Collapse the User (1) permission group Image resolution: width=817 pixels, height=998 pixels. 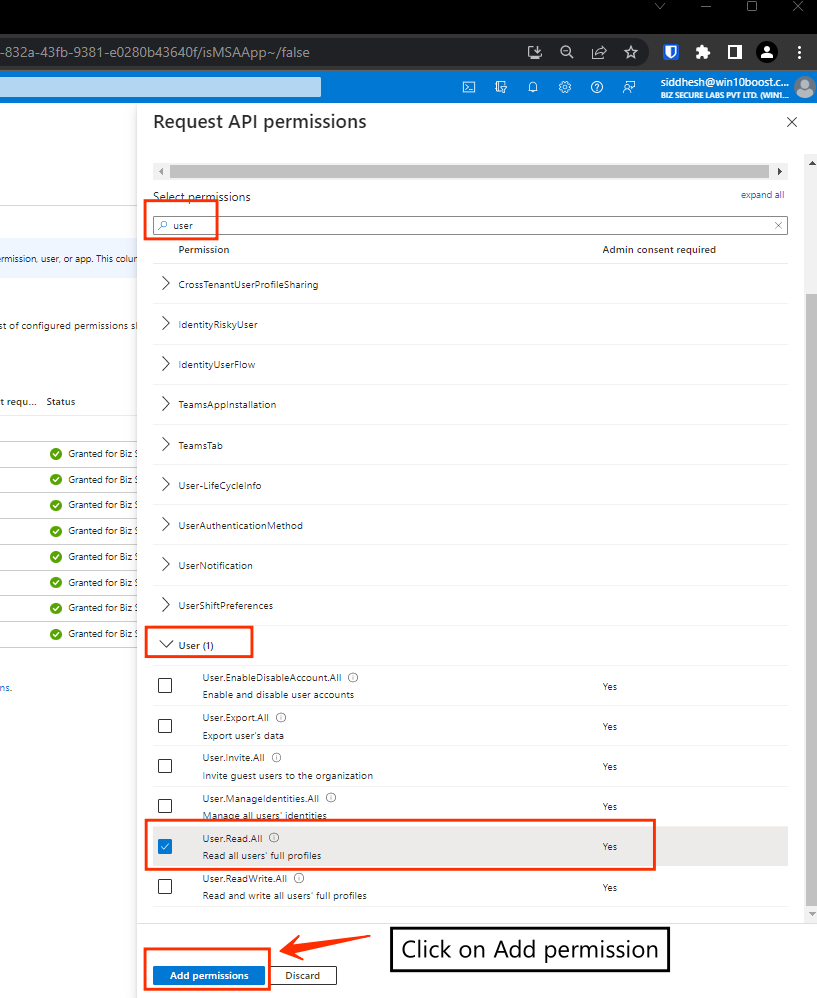click(167, 645)
